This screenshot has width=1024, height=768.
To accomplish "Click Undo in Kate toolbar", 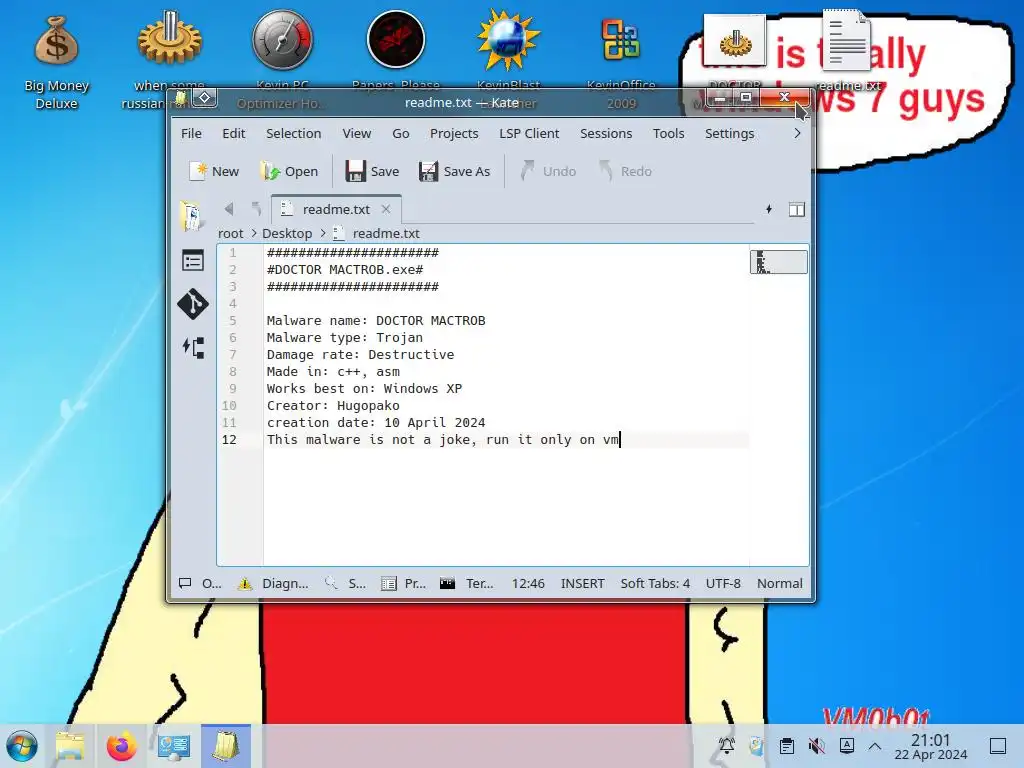I will click(x=549, y=171).
